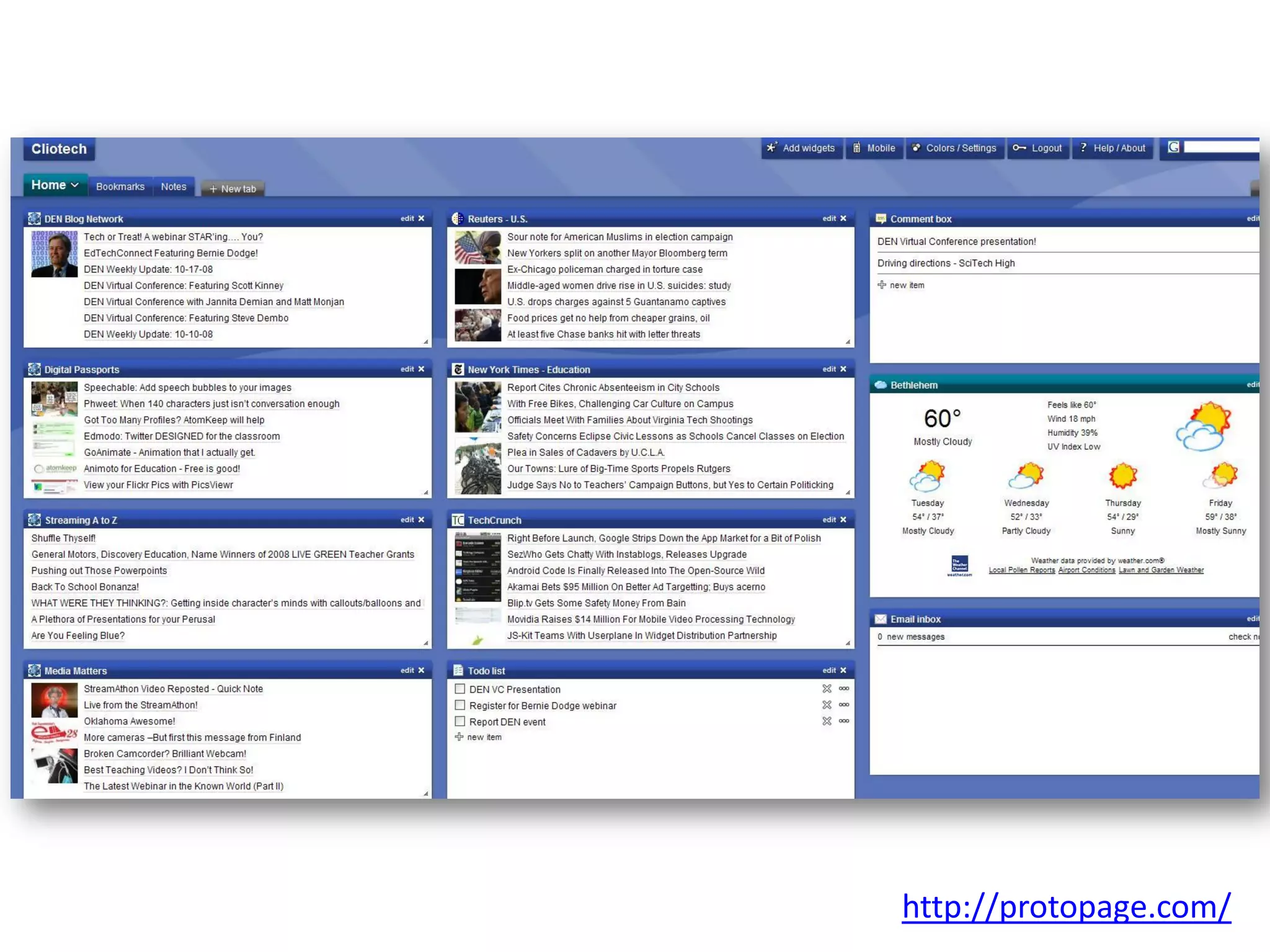1270x952 pixels.
Task: Open Speechable: Add speech bubbles post
Action: 187,387
